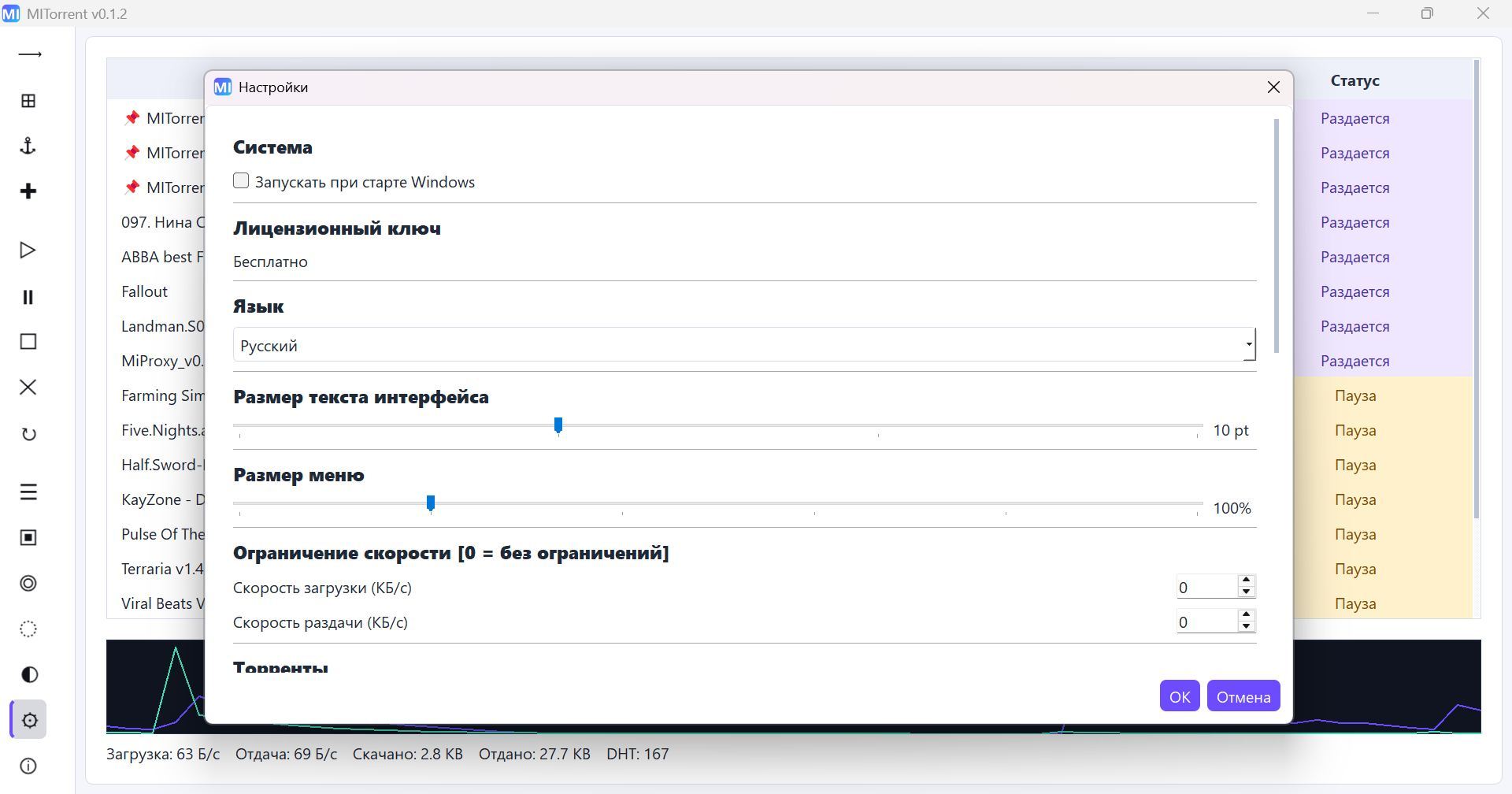Toggle the half-circle theme icon
Viewport: 1512px width, 794px height.
click(x=28, y=674)
